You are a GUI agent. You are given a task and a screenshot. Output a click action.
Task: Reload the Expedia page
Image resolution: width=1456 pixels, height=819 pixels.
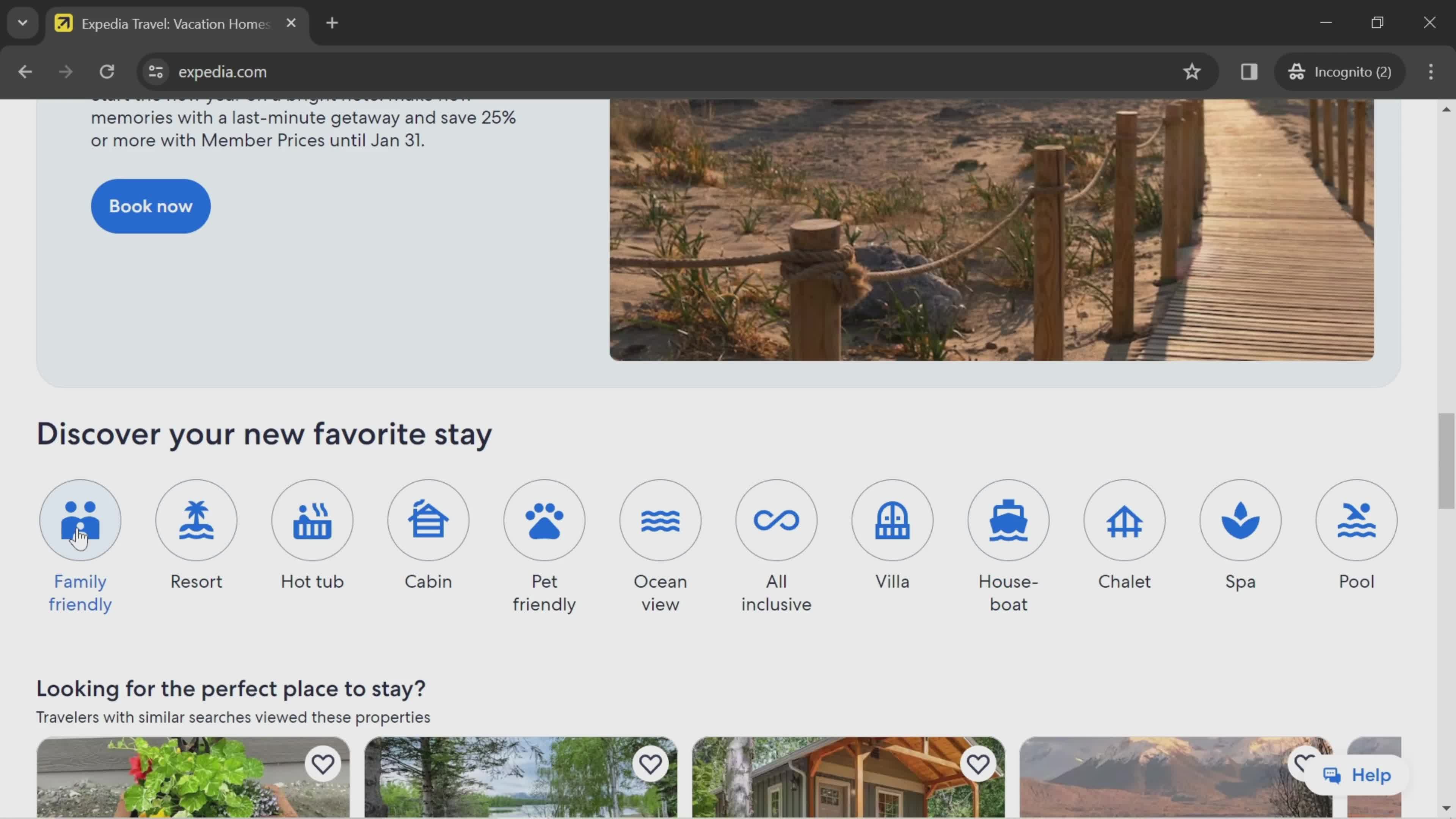[107, 72]
